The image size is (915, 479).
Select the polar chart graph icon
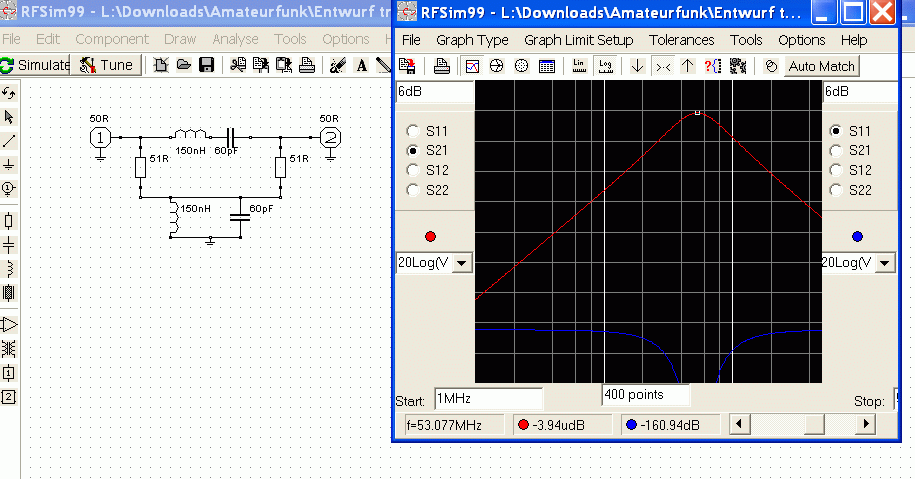coord(522,66)
